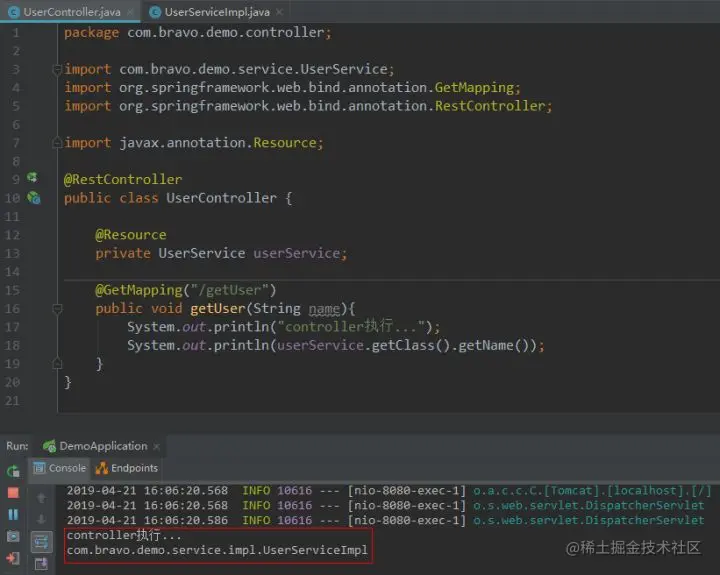
Task: Toggle soft-wrap in the console
Action: tap(41, 542)
